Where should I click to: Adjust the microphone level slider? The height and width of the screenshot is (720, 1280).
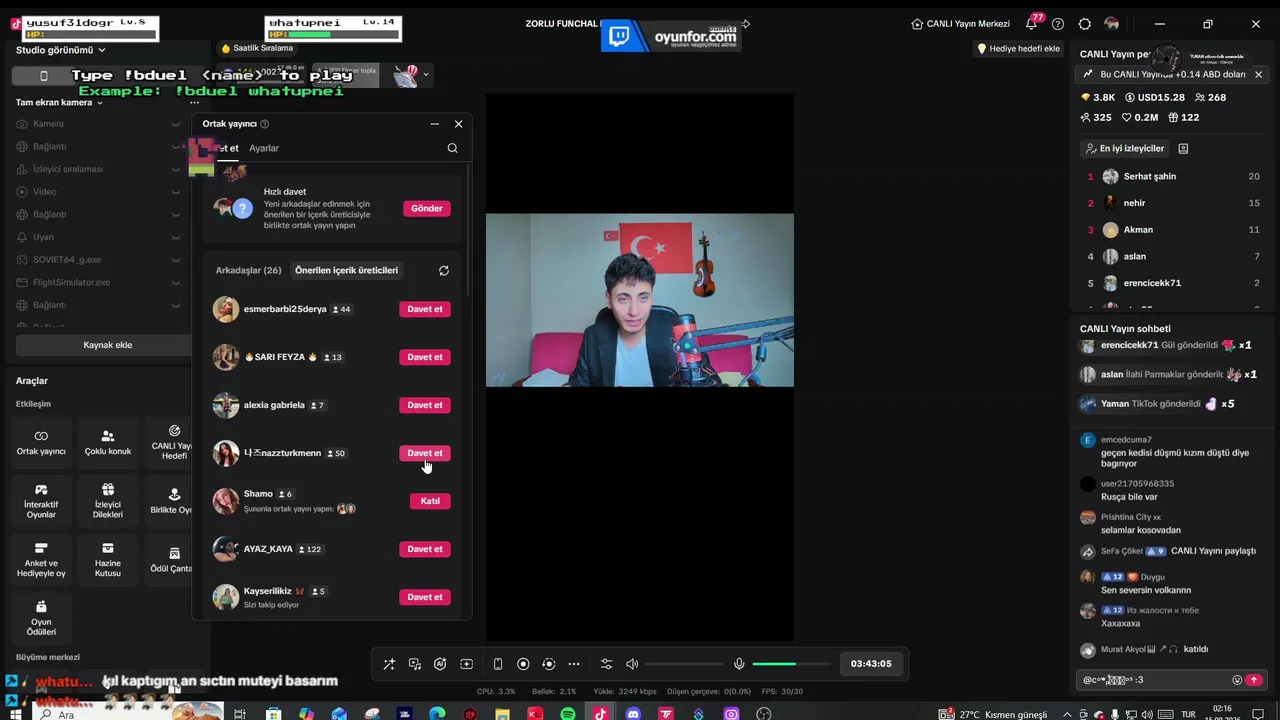coord(790,664)
